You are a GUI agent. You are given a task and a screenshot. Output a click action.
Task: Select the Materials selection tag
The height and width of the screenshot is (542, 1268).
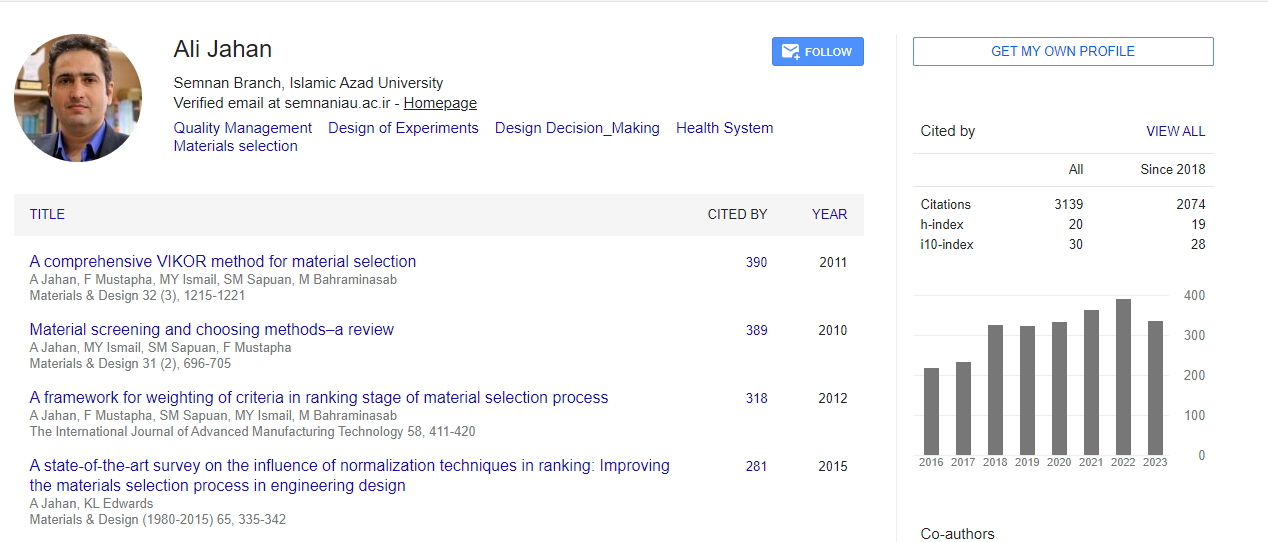point(235,146)
